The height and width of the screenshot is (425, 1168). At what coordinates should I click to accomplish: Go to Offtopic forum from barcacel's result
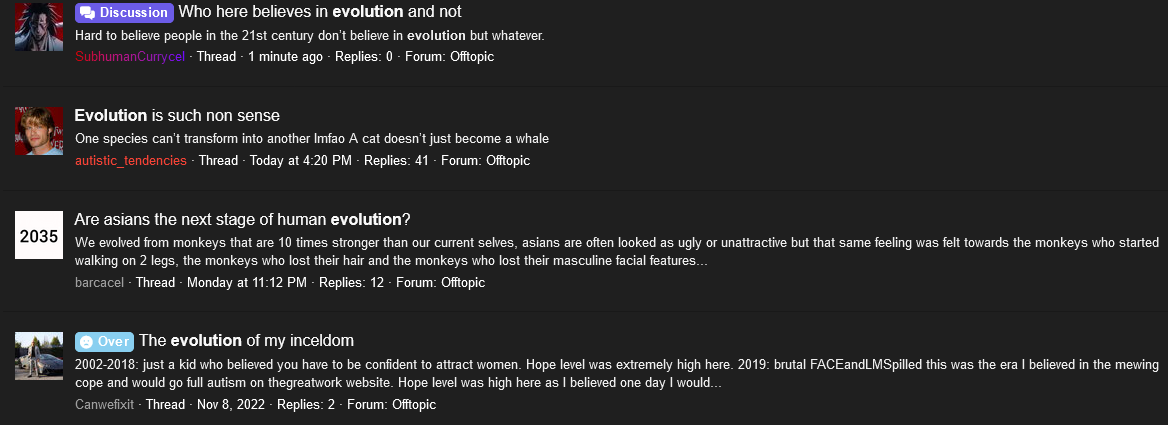click(463, 283)
